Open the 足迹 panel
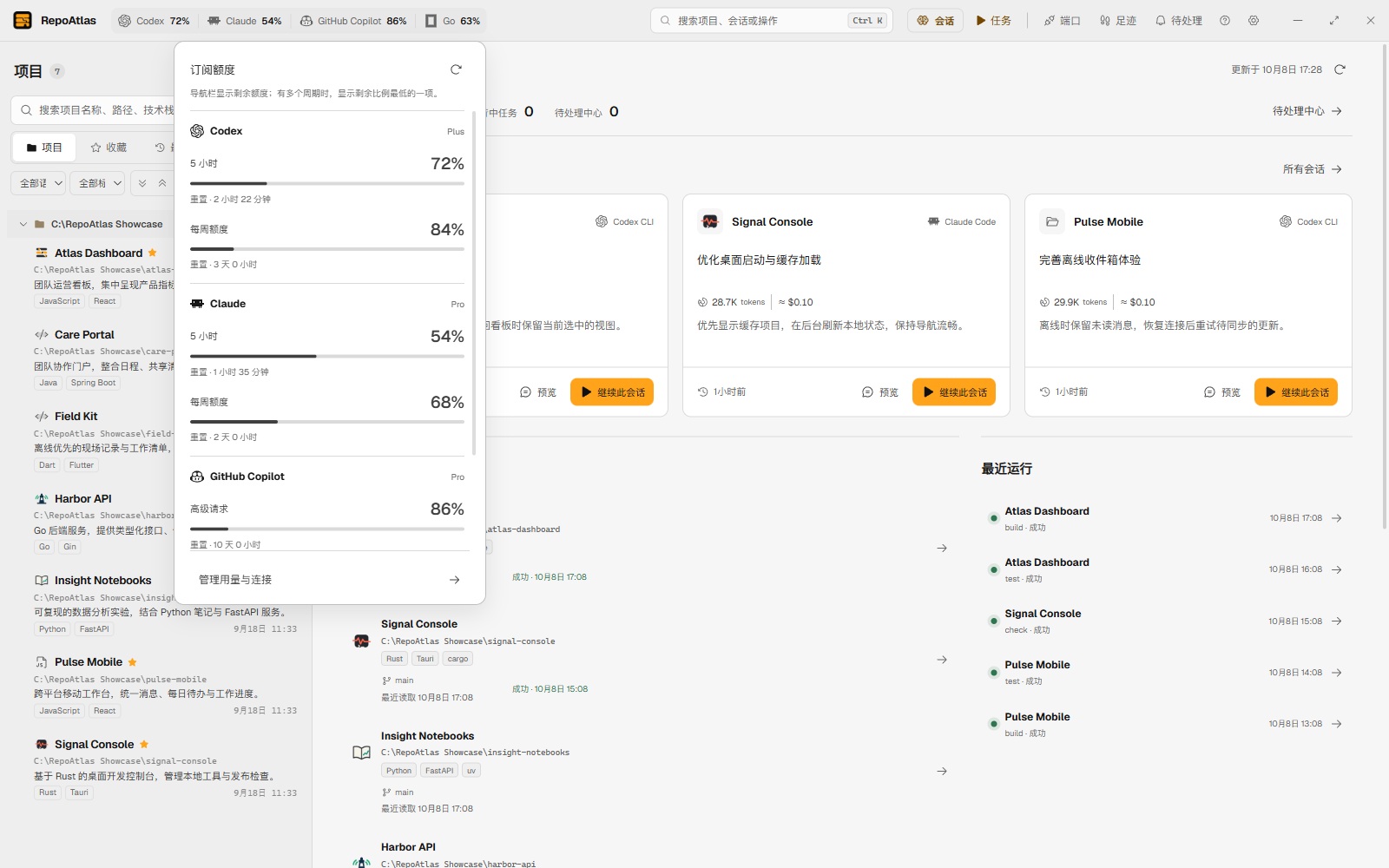The width and height of the screenshot is (1389, 868). click(x=1117, y=21)
